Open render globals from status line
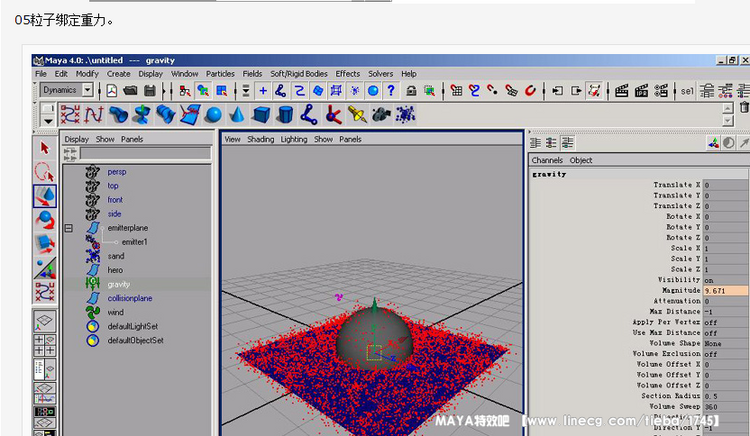The width and height of the screenshot is (750, 436). point(661,90)
